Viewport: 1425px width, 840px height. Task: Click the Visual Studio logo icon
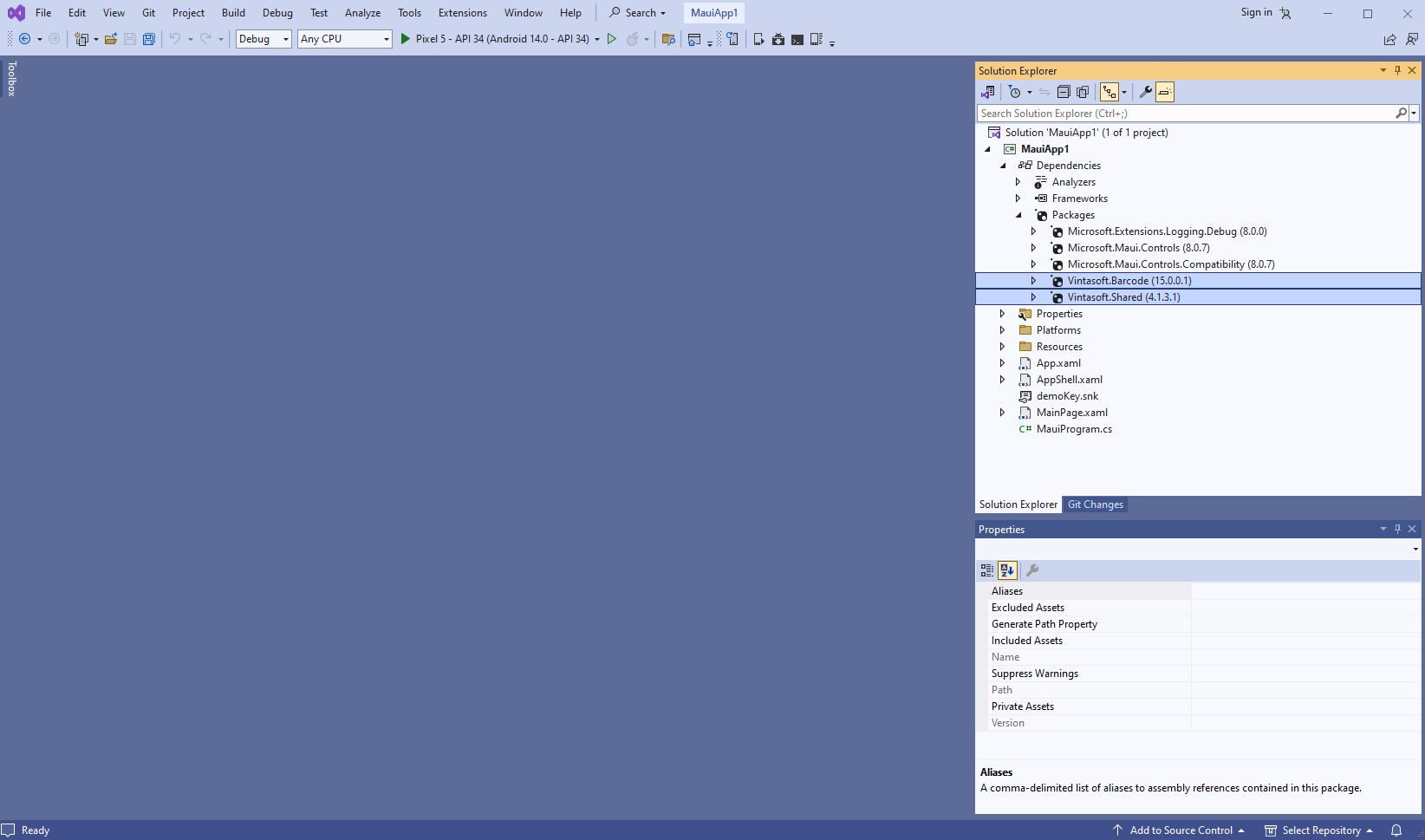[x=16, y=13]
